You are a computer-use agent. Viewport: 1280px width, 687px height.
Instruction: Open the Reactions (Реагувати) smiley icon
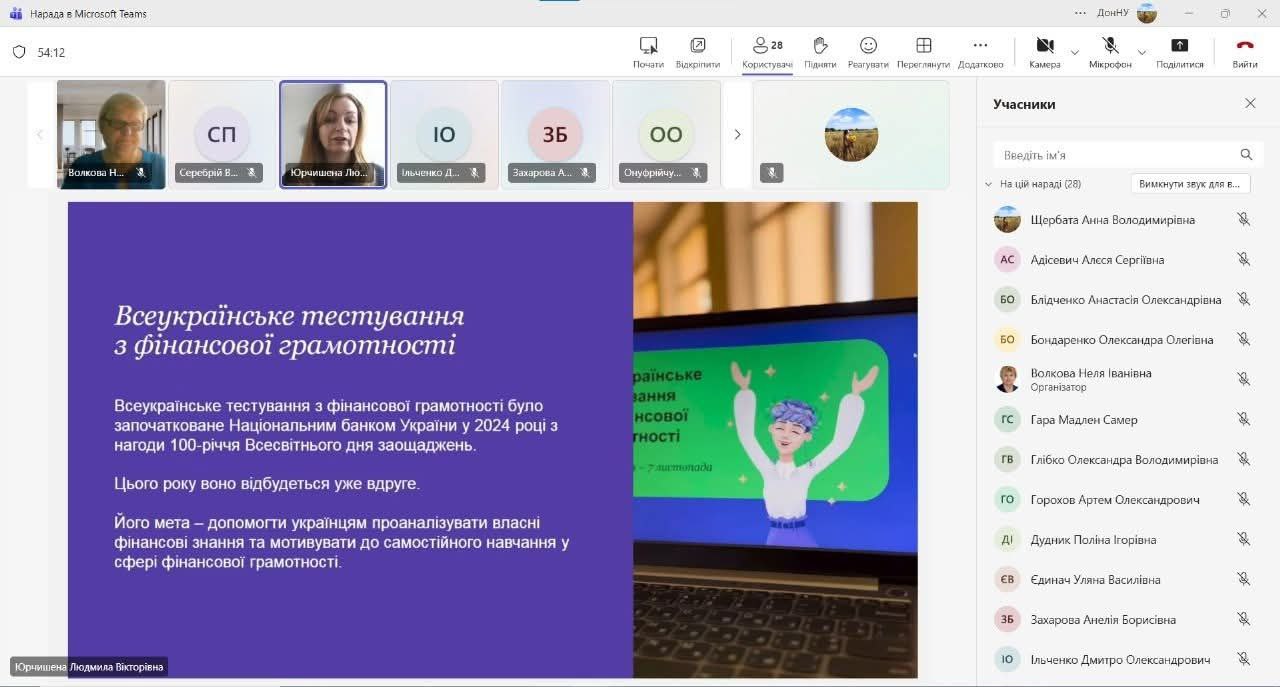pyautogui.click(x=868, y=46)
